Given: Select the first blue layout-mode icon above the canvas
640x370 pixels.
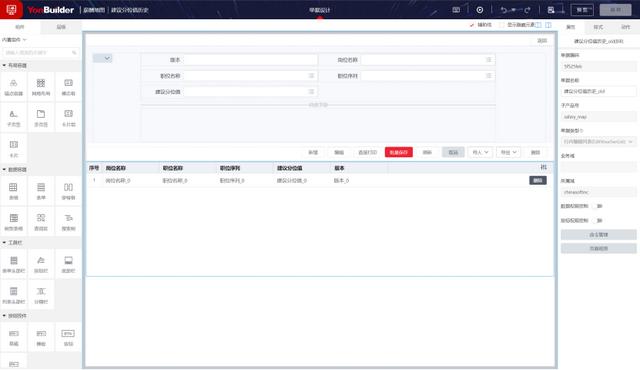Looking at the screenshot, I should click(538, 25).
